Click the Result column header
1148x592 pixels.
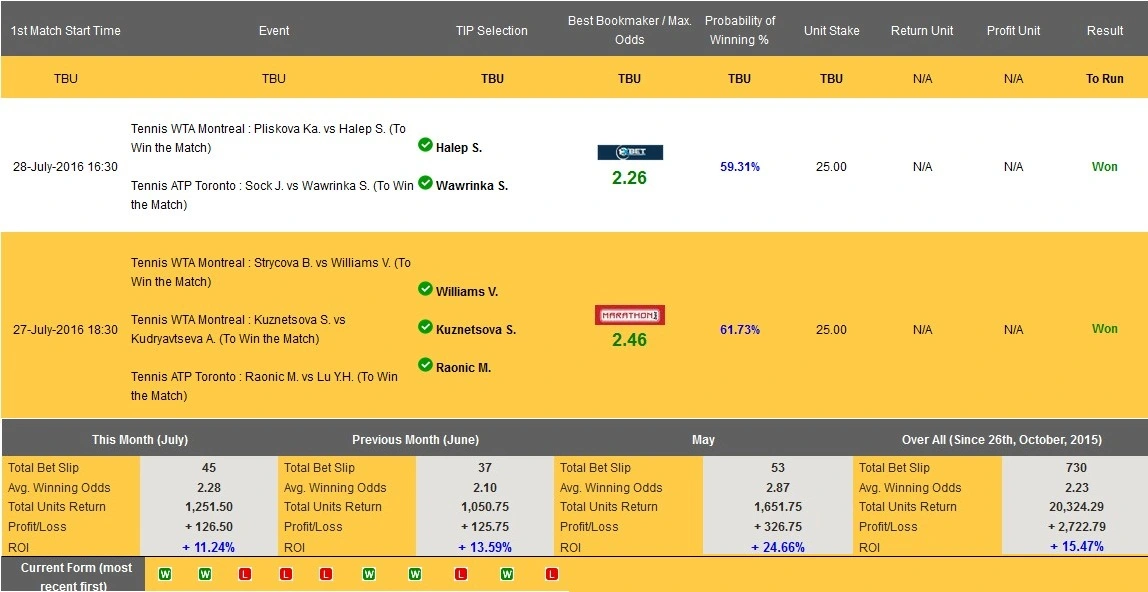[x=1104, y=30]
